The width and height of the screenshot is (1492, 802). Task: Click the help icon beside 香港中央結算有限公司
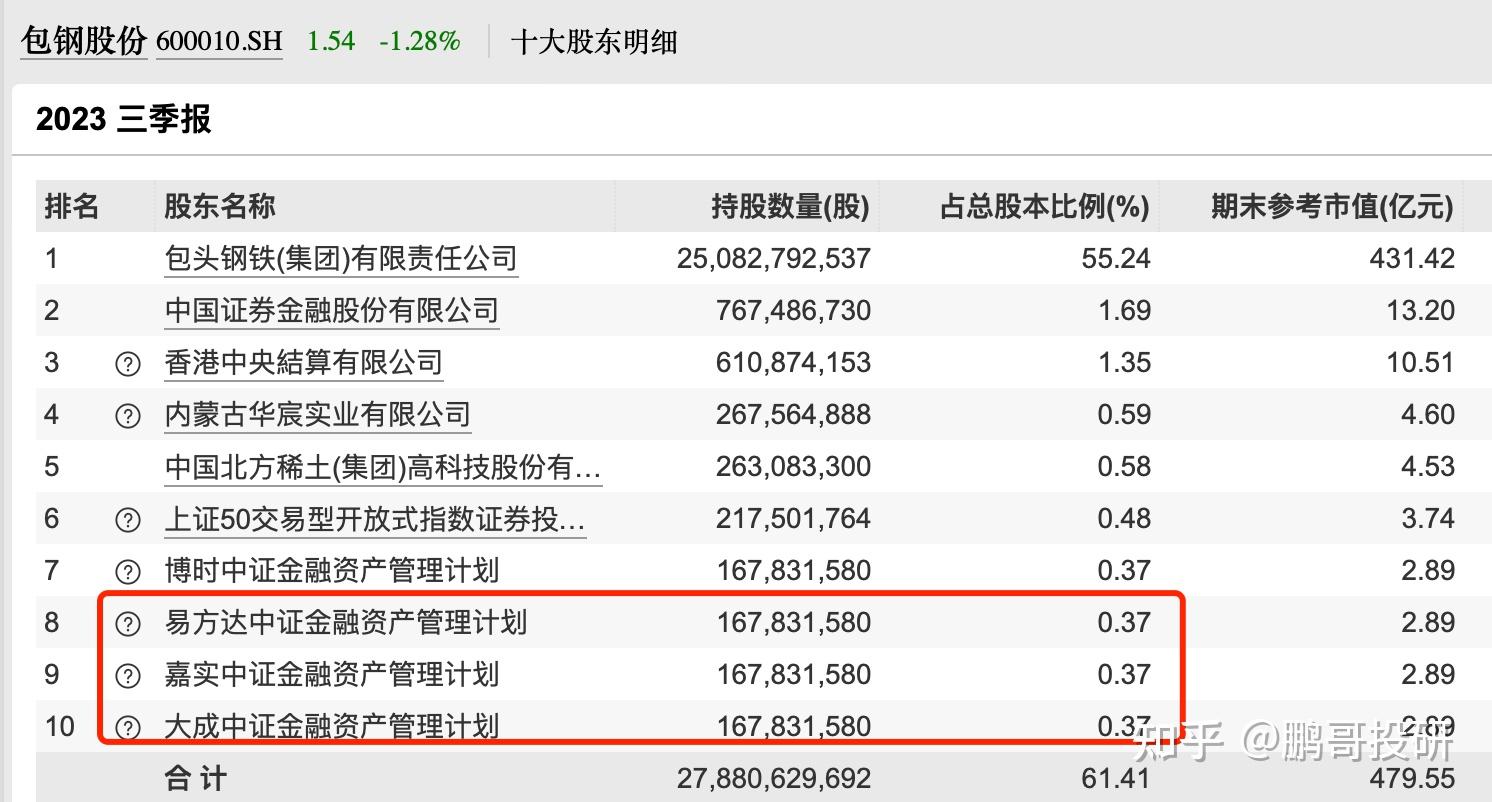127,362
